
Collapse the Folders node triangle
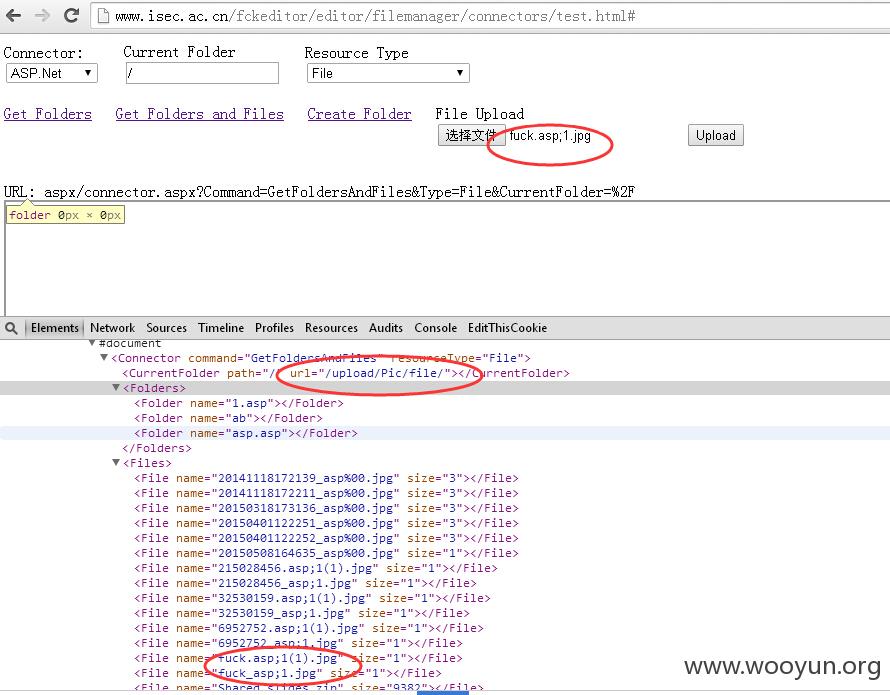pos(116,388)
